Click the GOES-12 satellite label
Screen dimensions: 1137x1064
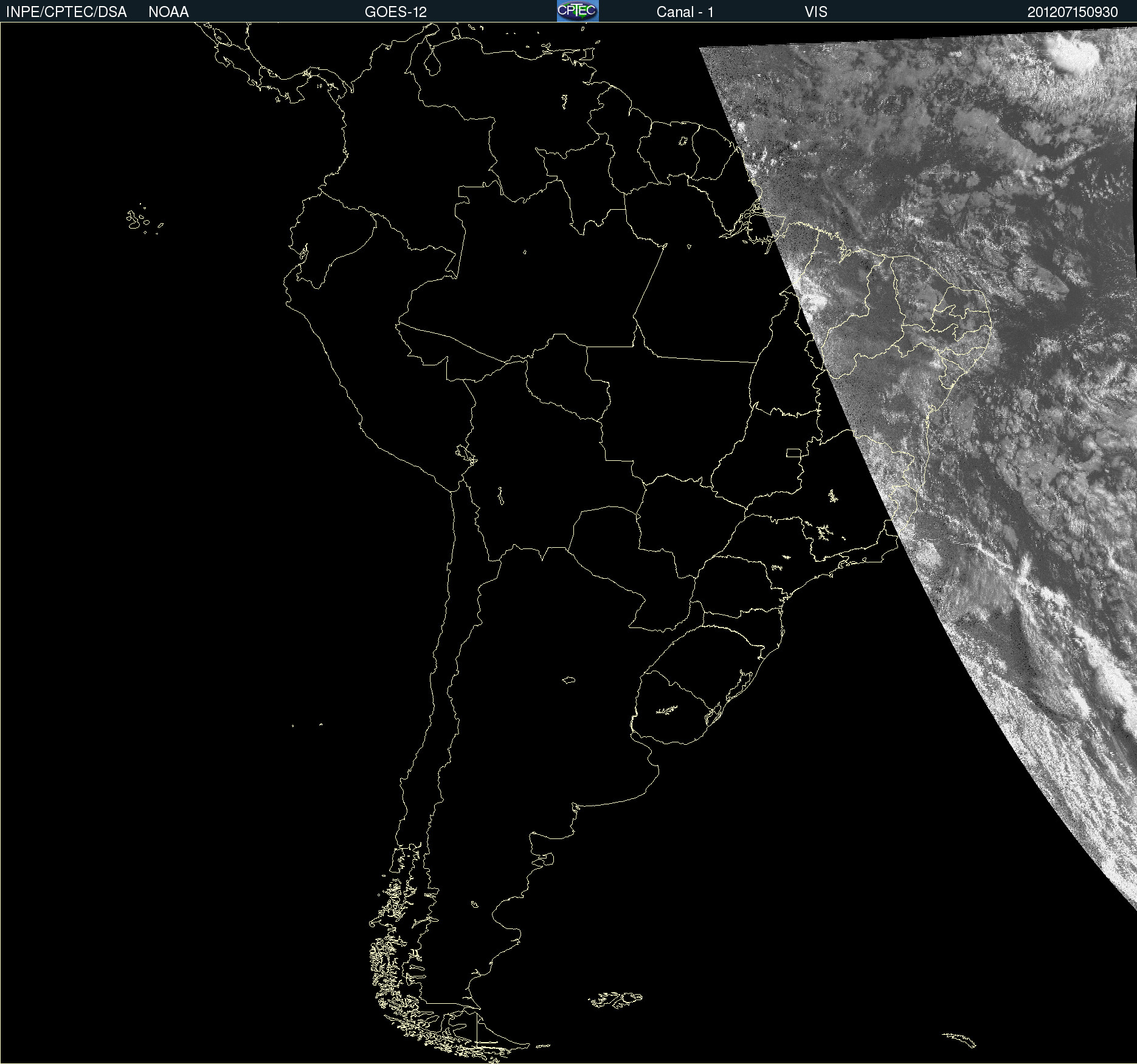396,12
